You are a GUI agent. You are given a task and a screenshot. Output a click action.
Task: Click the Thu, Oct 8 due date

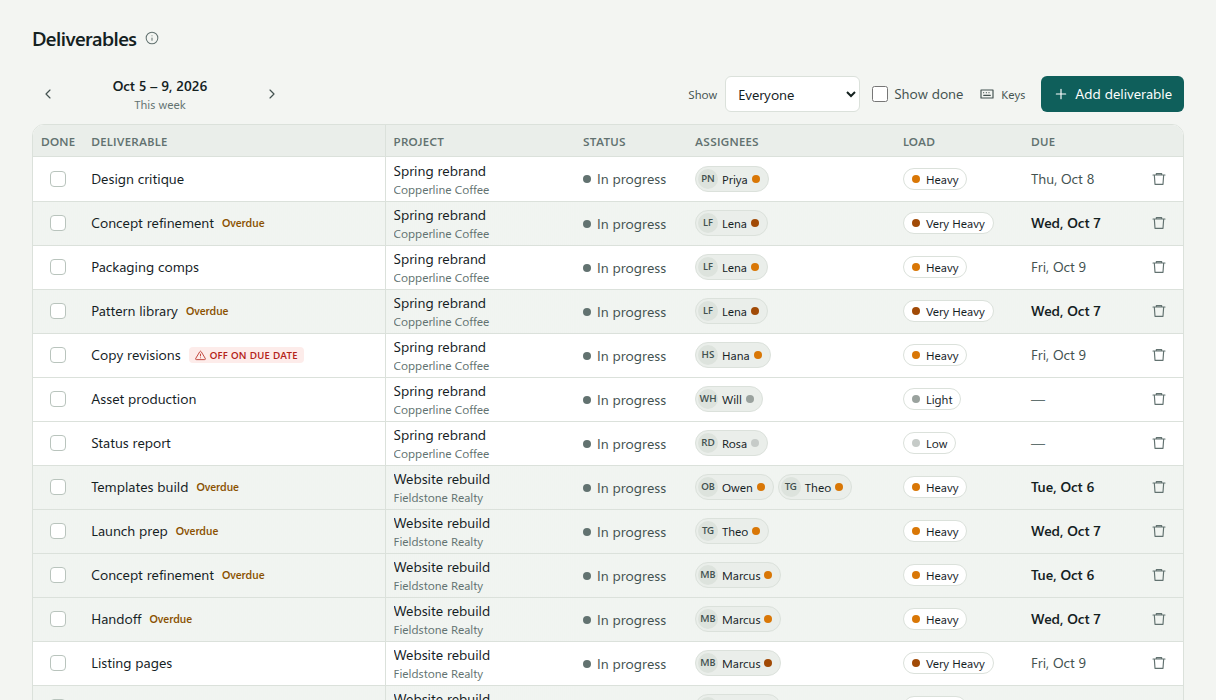pos(1063,179)
